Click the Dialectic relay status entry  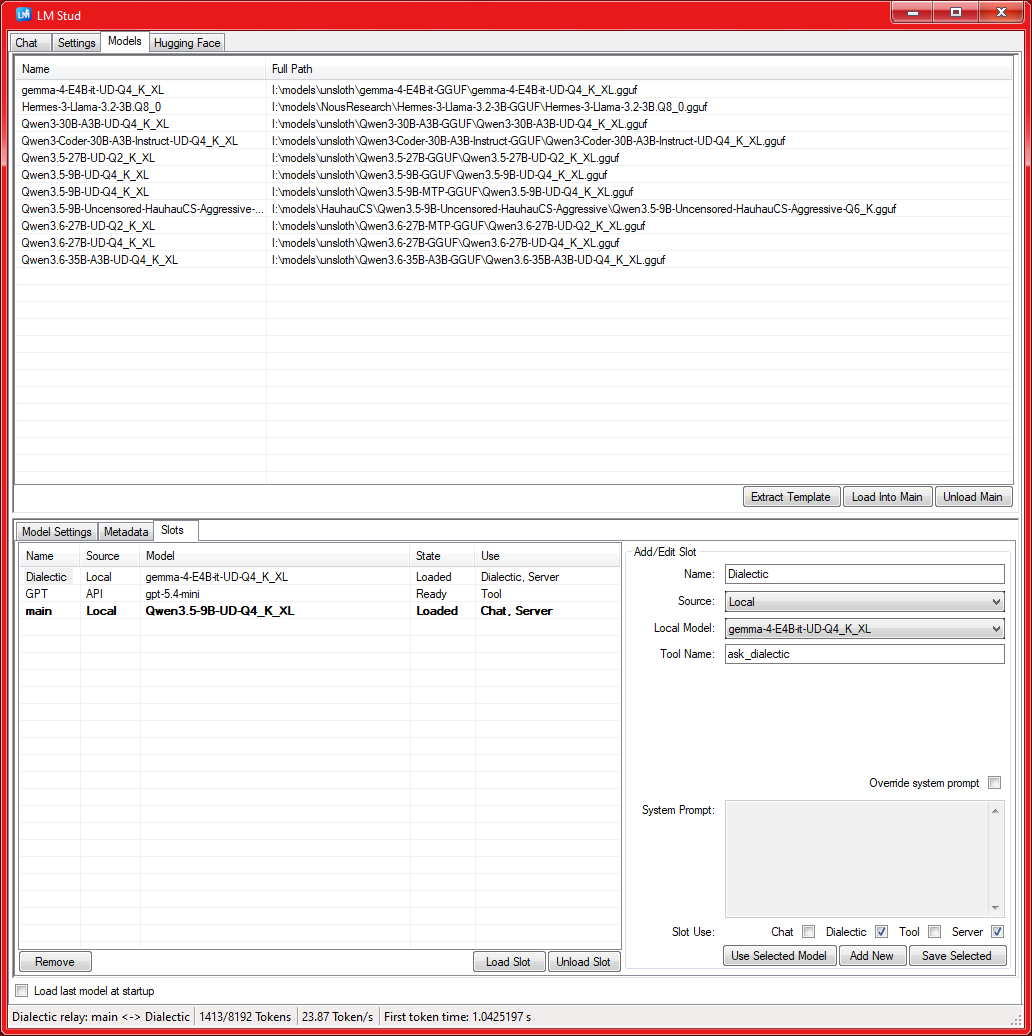[101, 1017]
